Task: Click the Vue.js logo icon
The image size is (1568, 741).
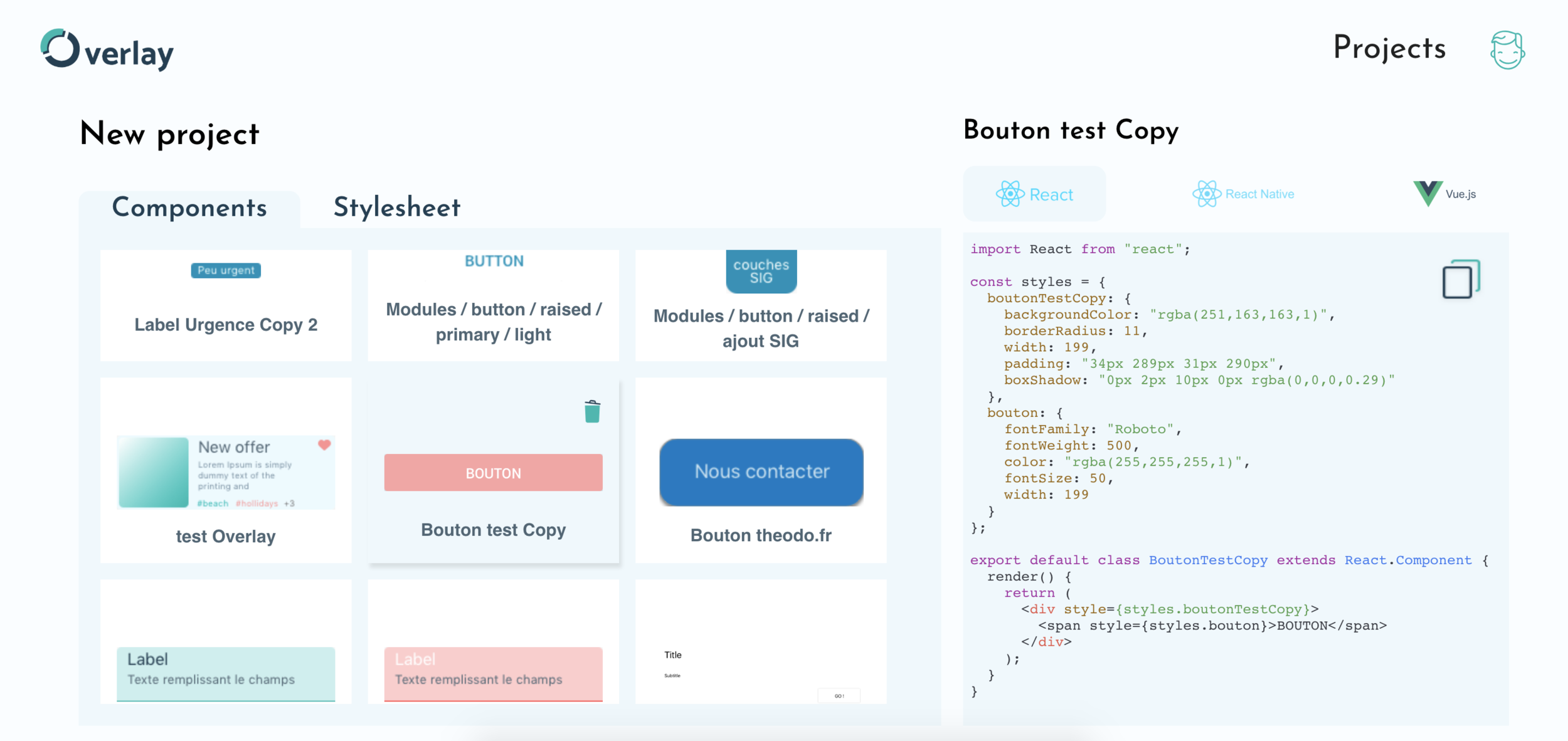Action: 1428,193
